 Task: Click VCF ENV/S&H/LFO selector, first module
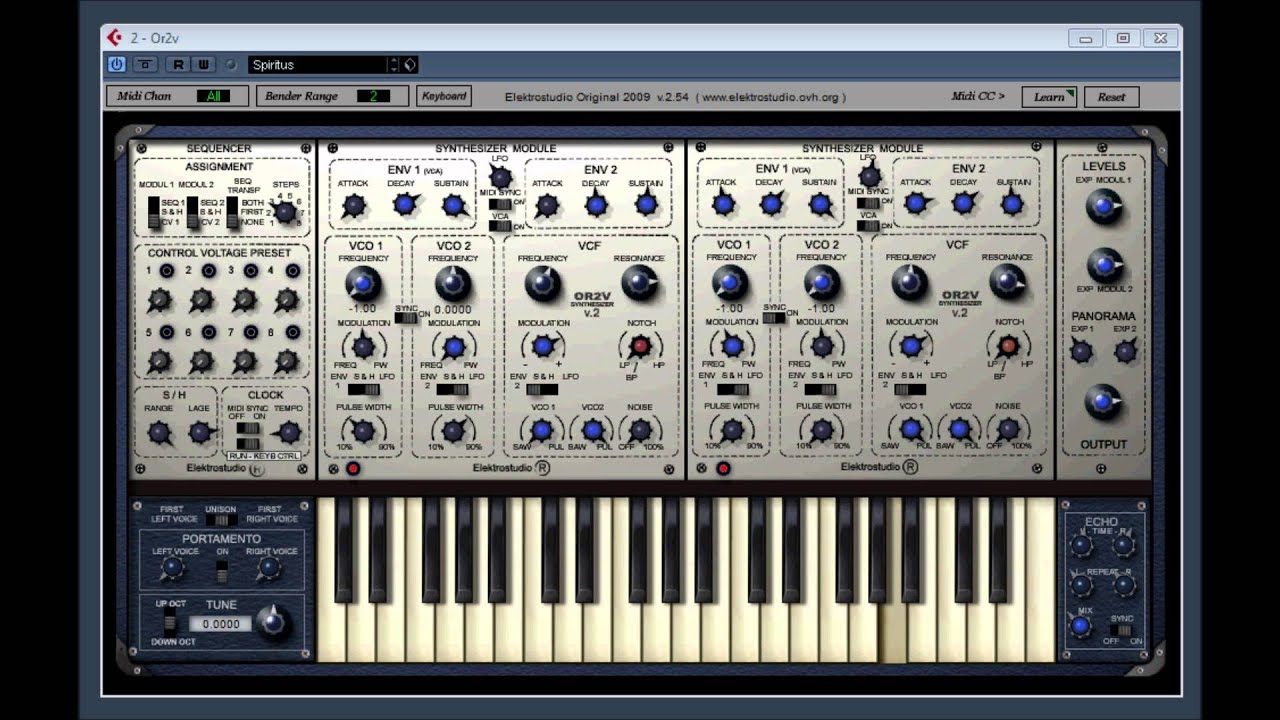coord(542,389)
